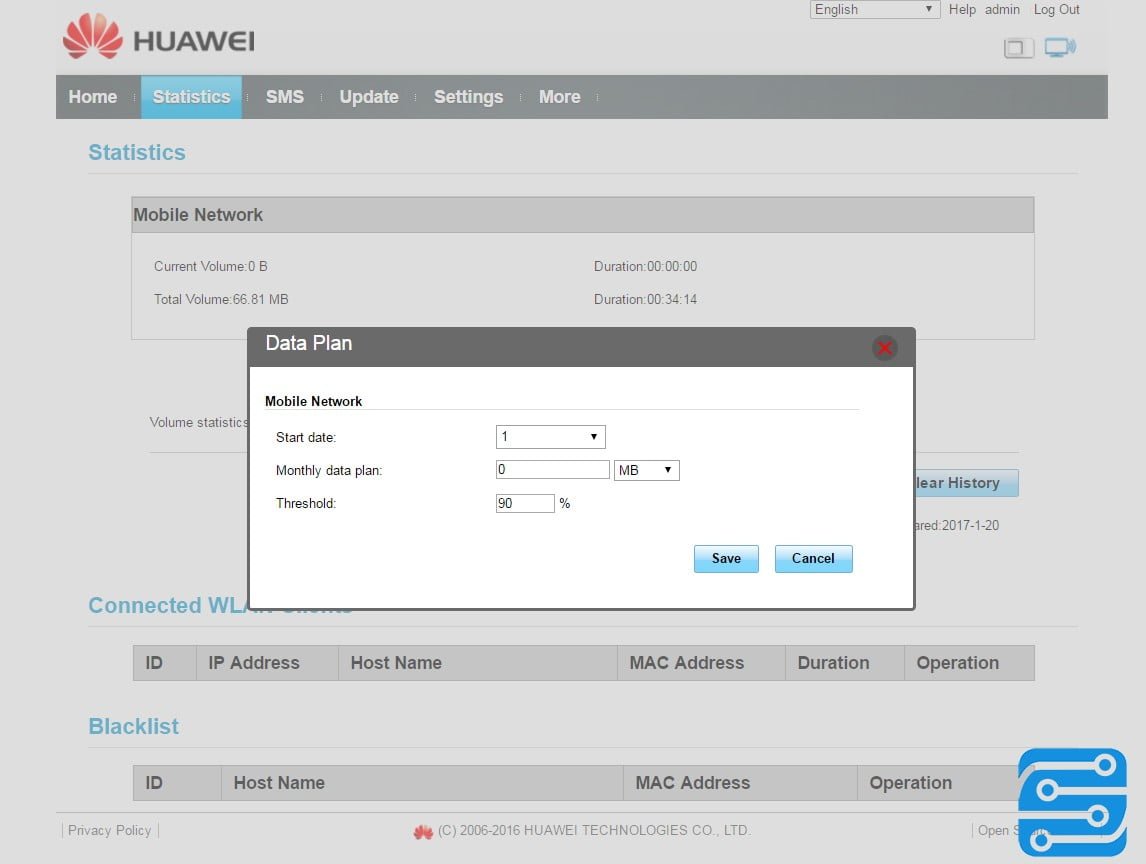This screenshot has width=1146, height=864.
Task: Select the More tab
Action: [559, 97]
